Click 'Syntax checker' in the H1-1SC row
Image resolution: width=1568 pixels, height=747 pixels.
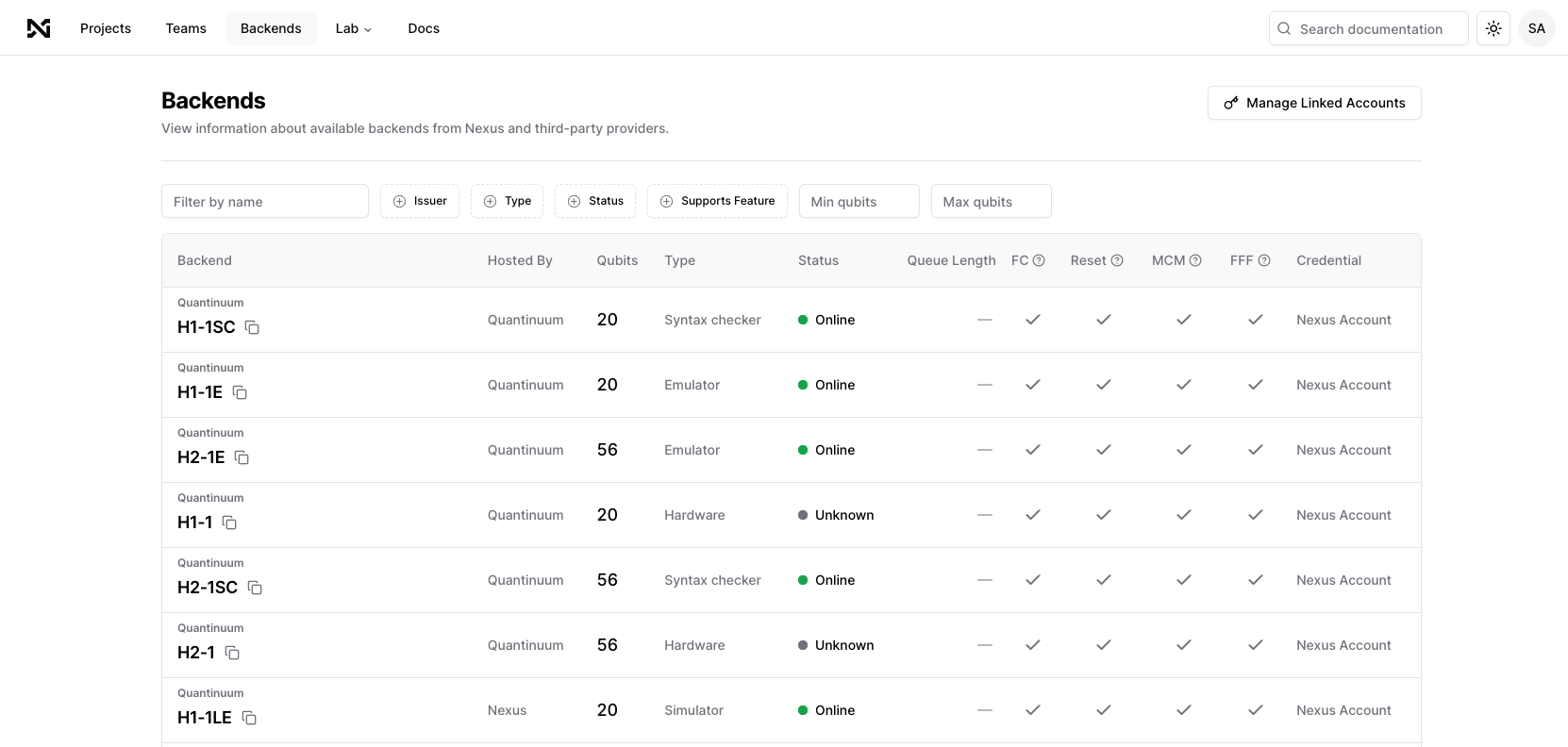click(712, 320)
